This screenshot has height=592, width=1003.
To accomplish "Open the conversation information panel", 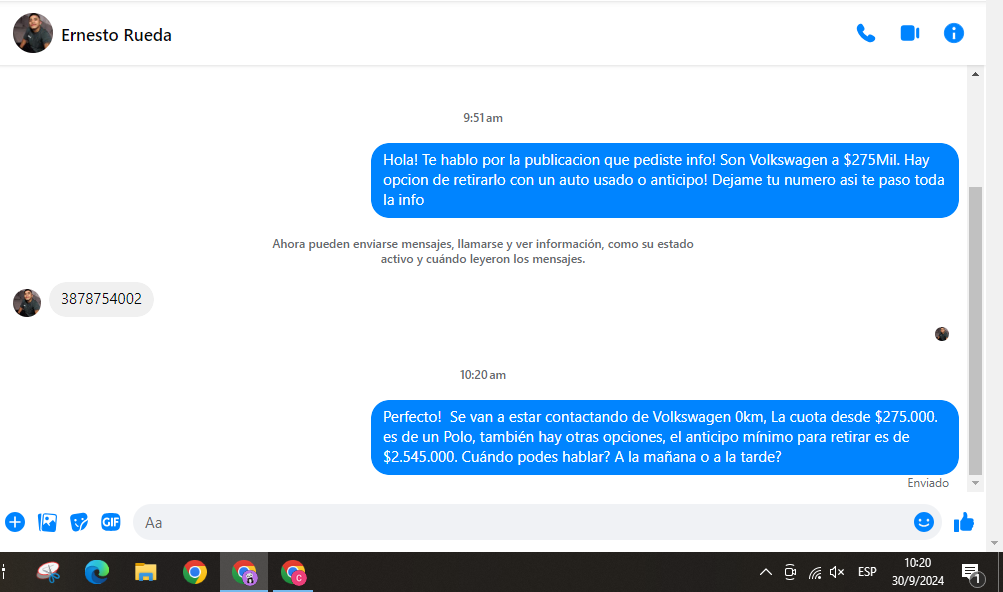I will click(x=954, y=34).
